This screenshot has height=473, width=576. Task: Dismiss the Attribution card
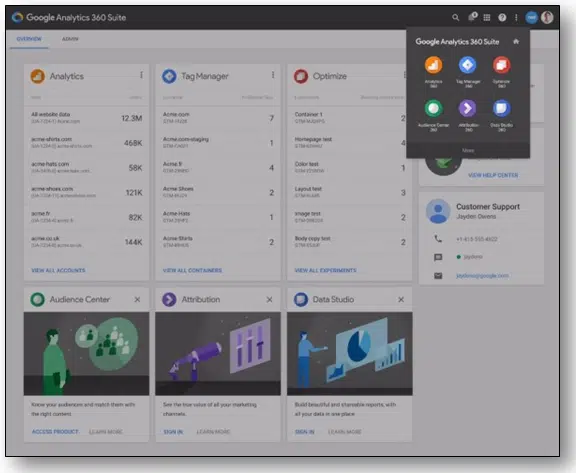[269, 300]
